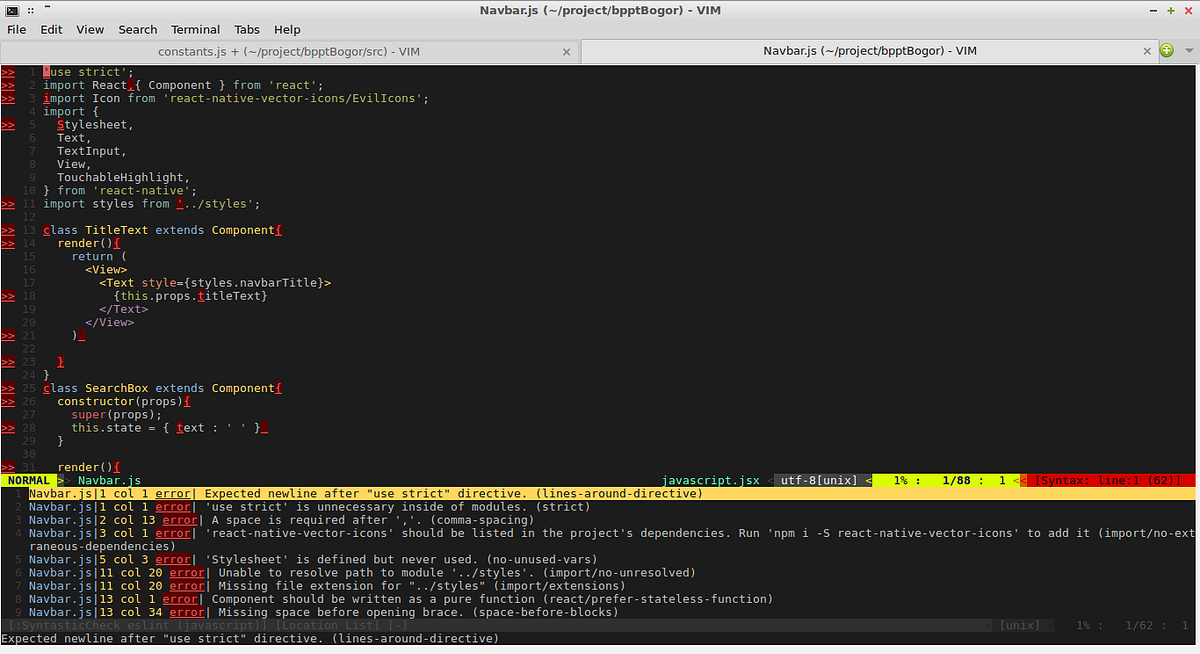The height and width of the screenshot is (654, 1200).
Task: Click the error sign marker beside line 5
Action: tap(7, 124)
